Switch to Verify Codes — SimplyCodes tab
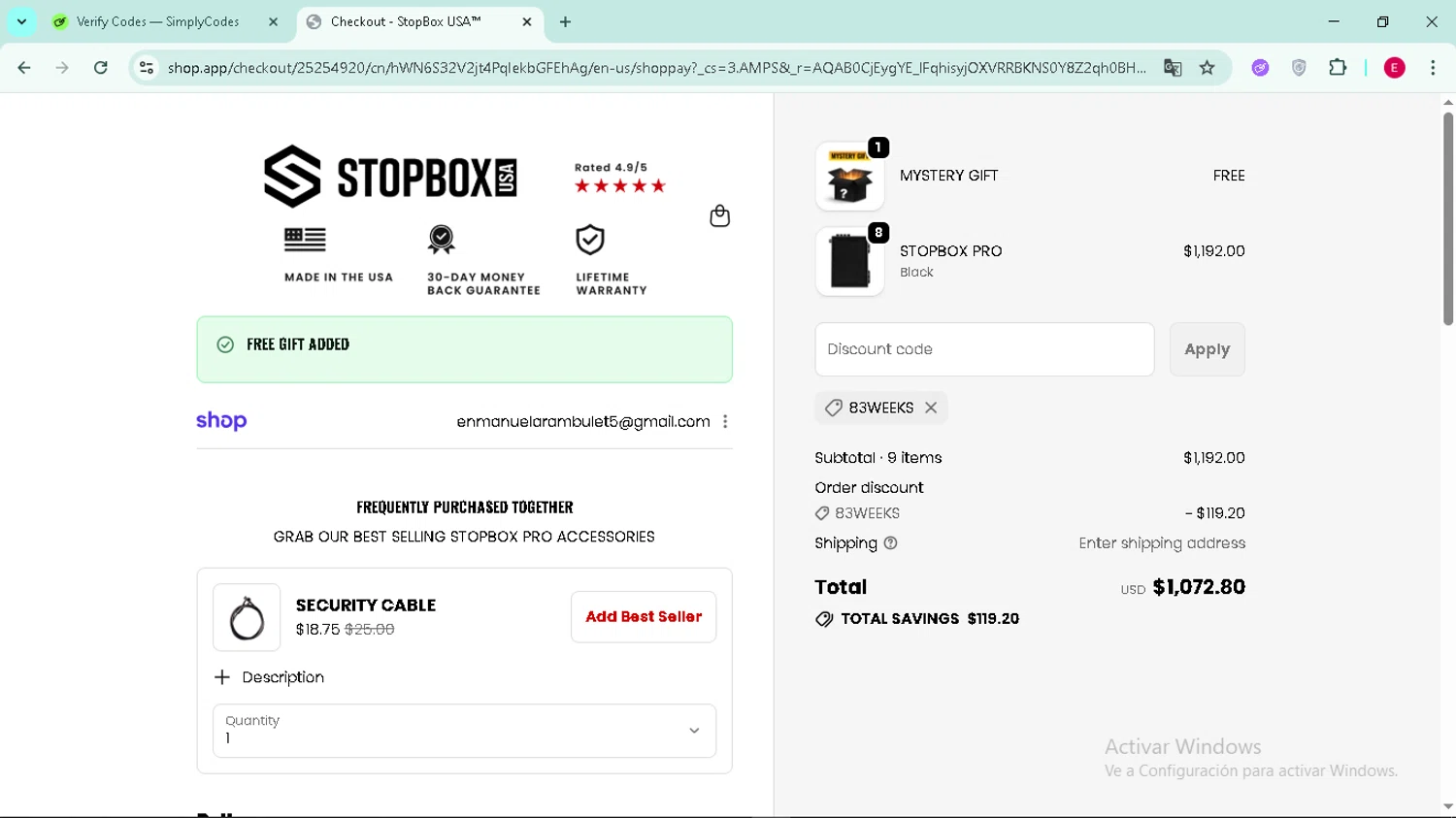The width and height of the screenshot is (1456, 818). (x=157, y=21)
